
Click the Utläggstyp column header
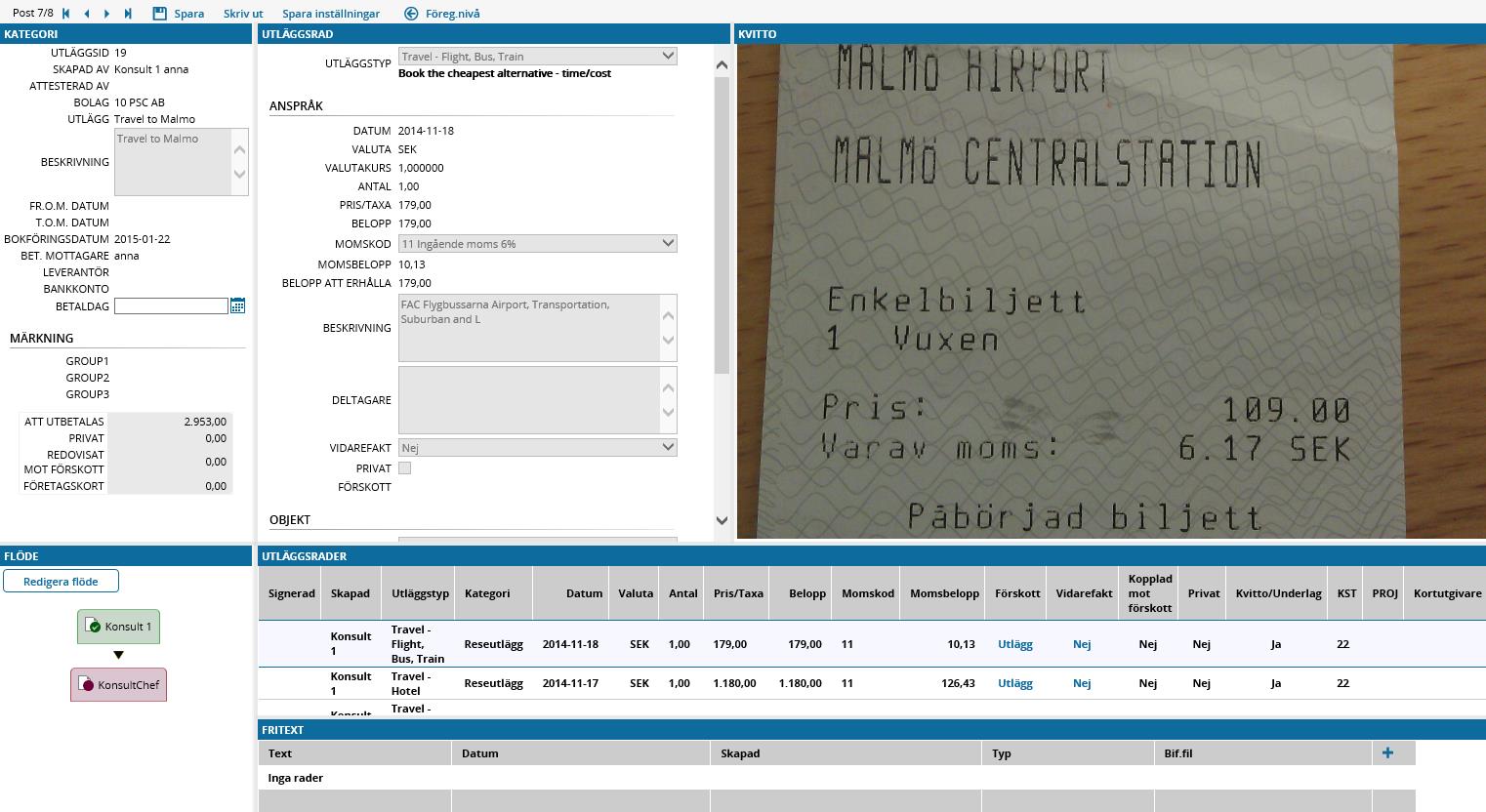(420, 593)
